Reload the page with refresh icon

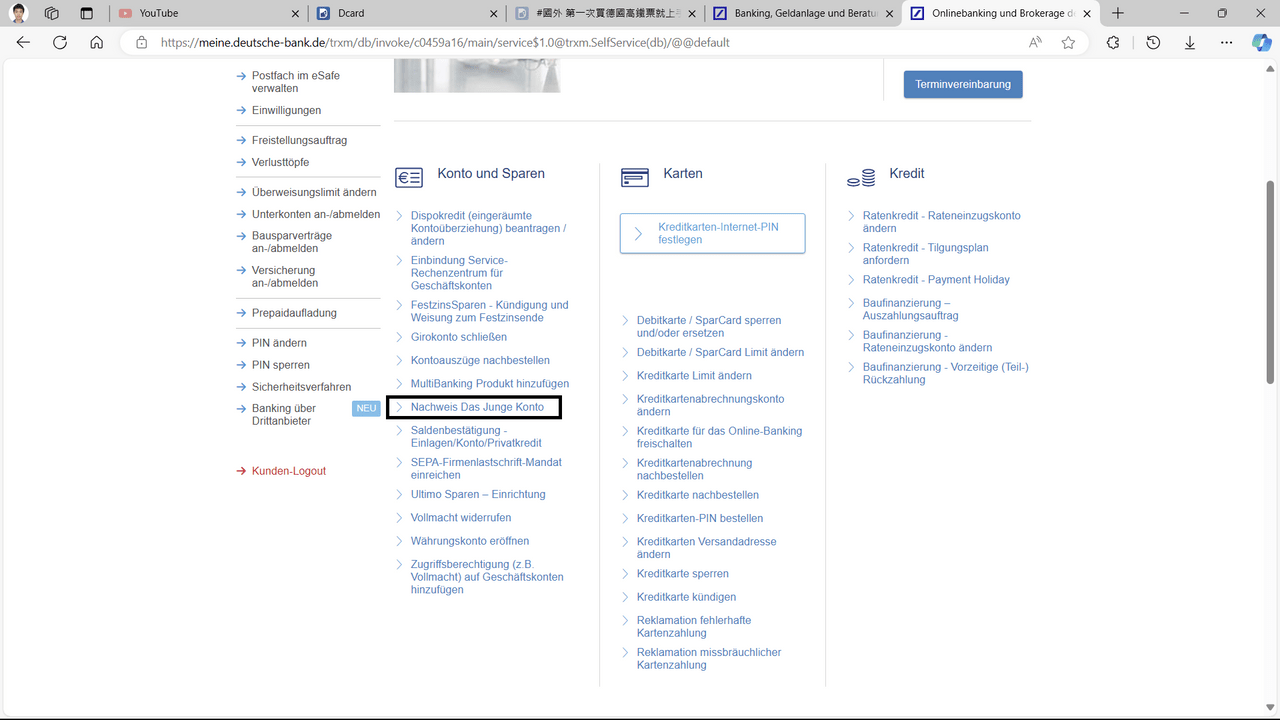coord(60,43)
